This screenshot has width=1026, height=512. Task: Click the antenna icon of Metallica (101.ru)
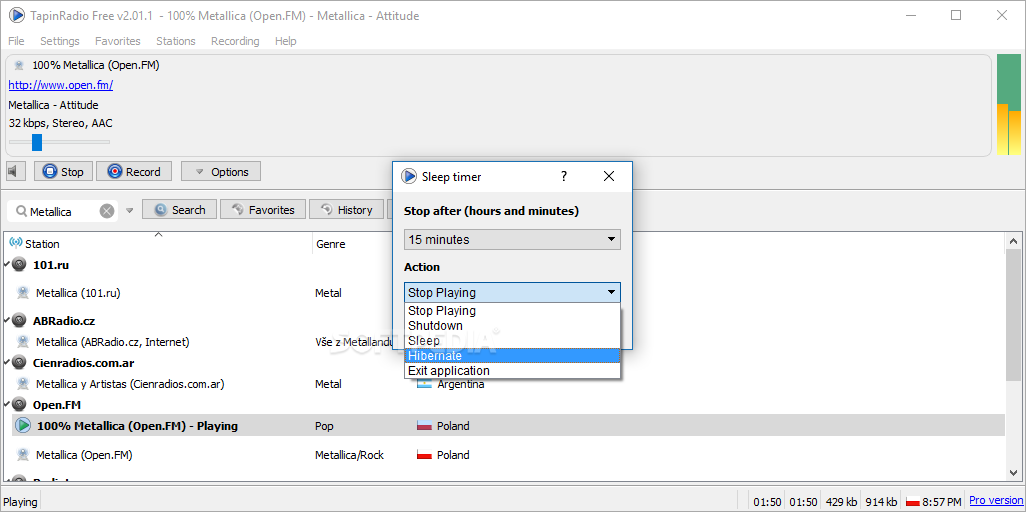23,293
